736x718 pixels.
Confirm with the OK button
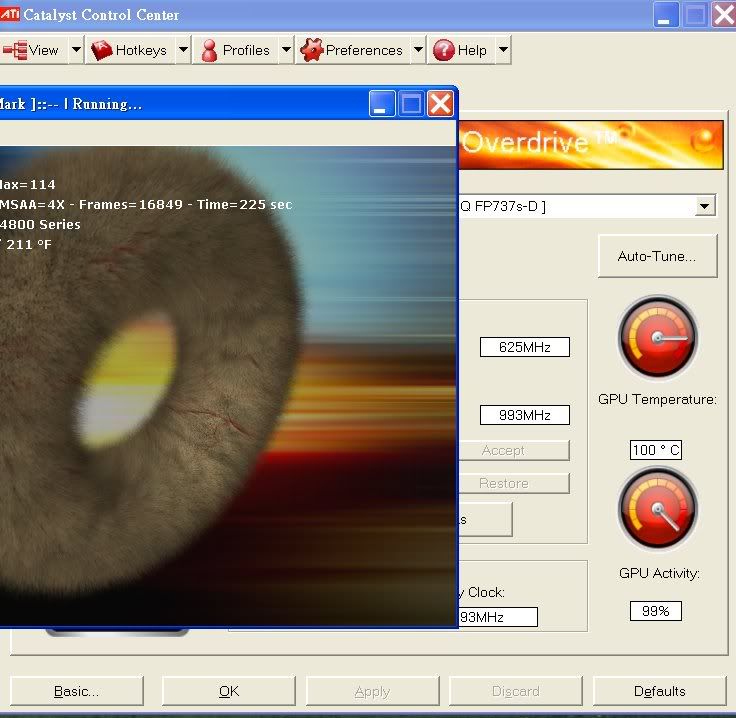(228, 691)
